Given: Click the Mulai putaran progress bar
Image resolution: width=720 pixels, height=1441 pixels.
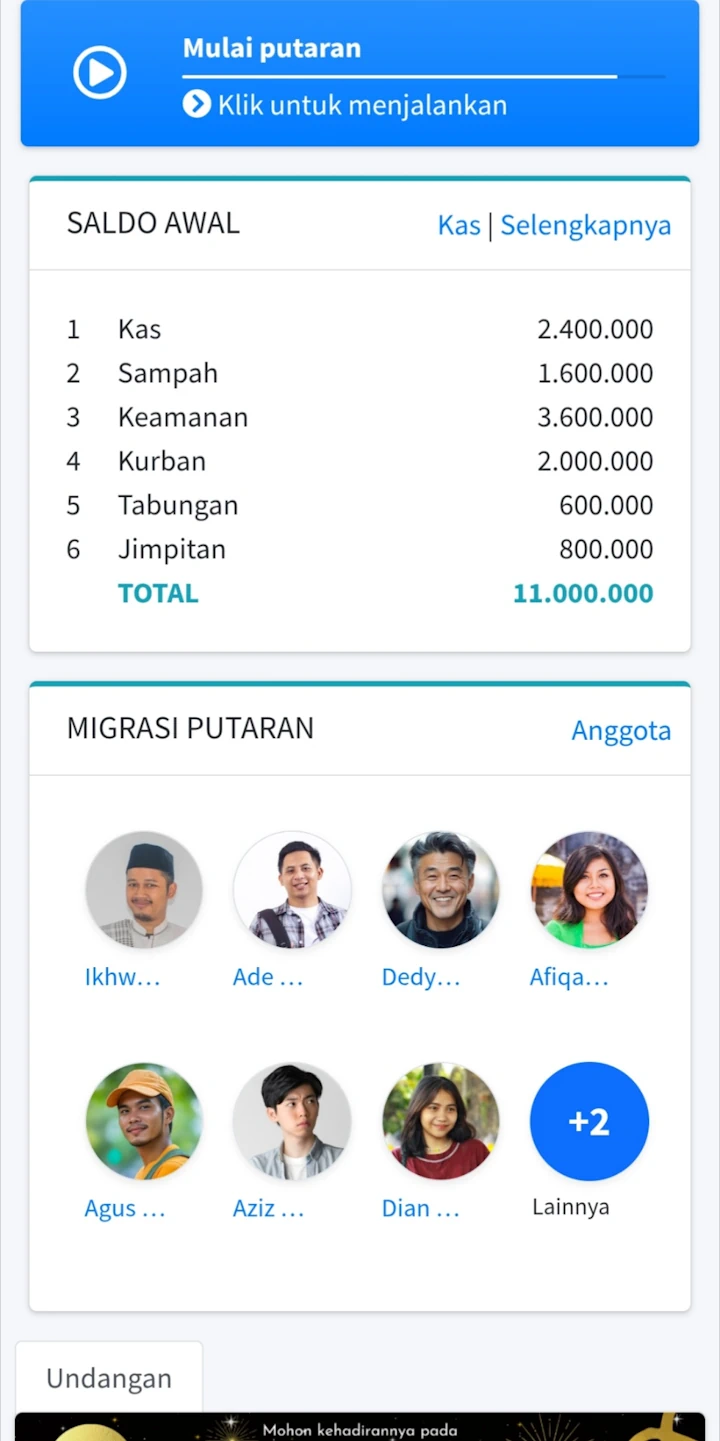Looking at the screenshot, I should tap(423, 76).
